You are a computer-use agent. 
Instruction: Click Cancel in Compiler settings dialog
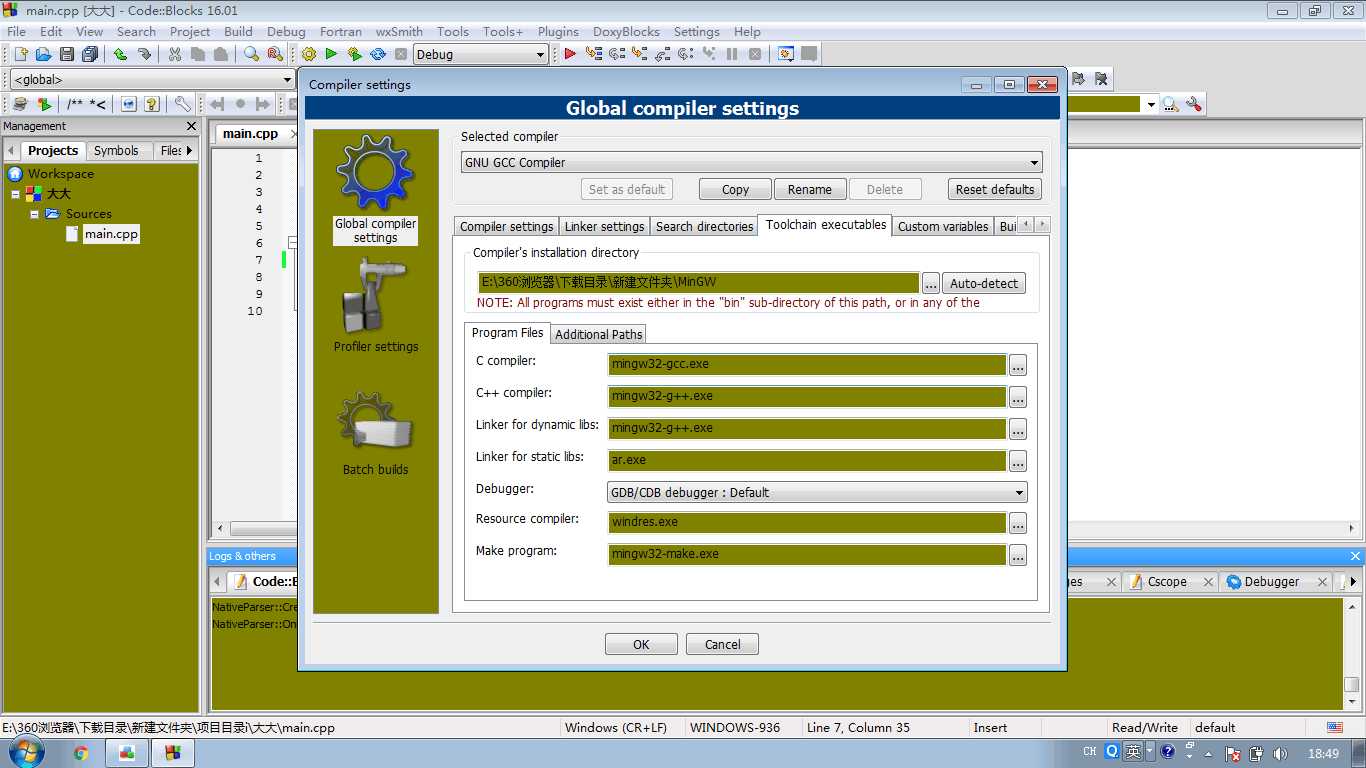coord(722,644)
